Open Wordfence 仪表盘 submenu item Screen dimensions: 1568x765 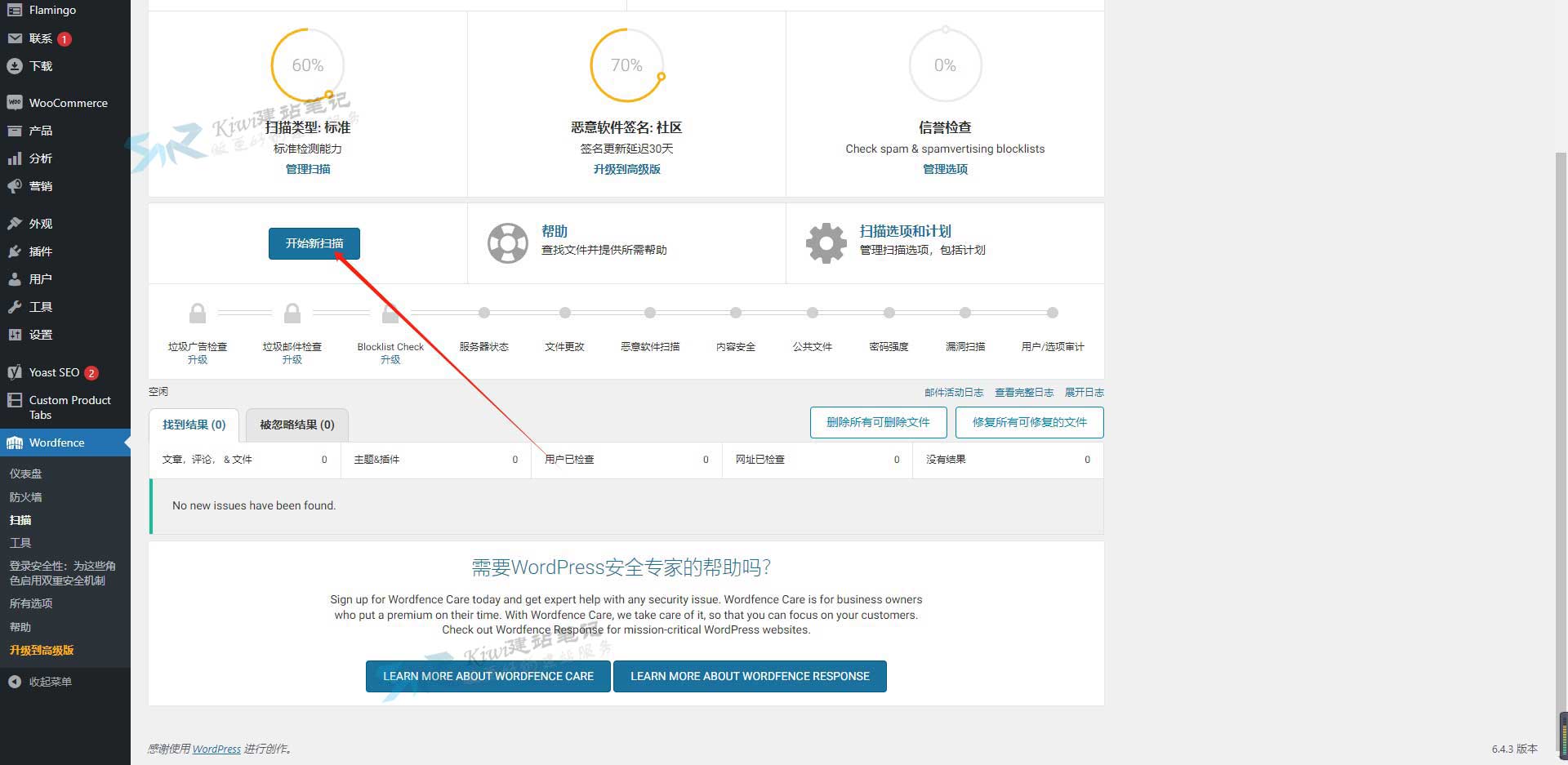pyautogui.click(x=25, y=474)
